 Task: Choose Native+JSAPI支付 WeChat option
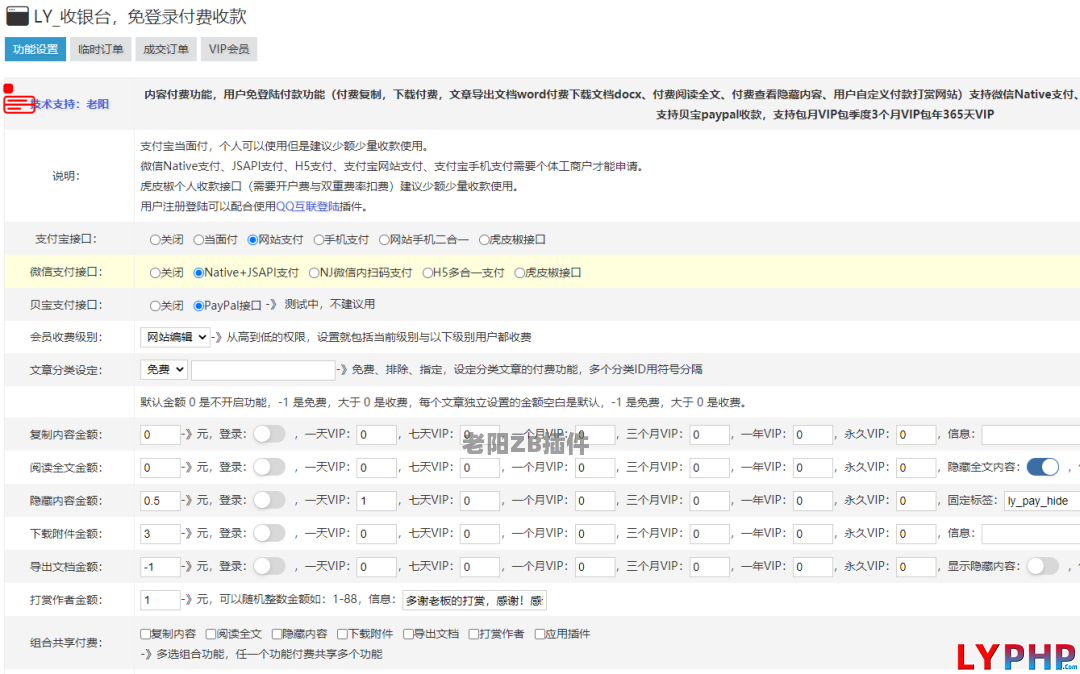pyautogui.click(x=198, y=273)
